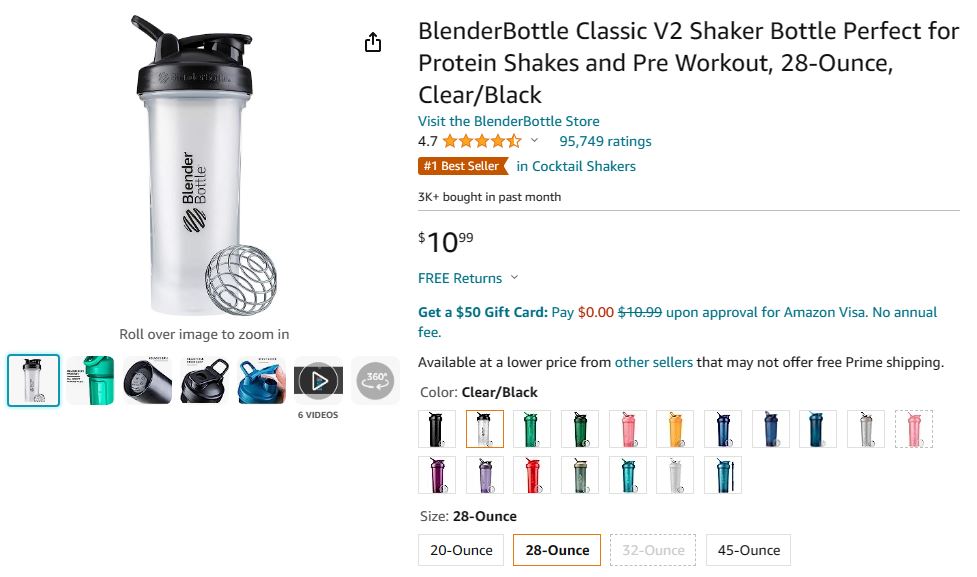
Task: Open the 360-degree view icon
Action: (x=376, y=381)
